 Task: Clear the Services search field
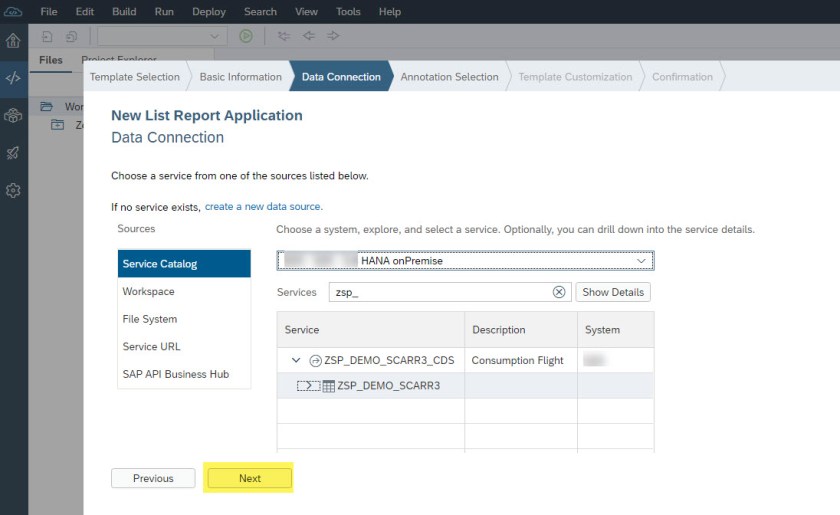(x=559, y=292)
